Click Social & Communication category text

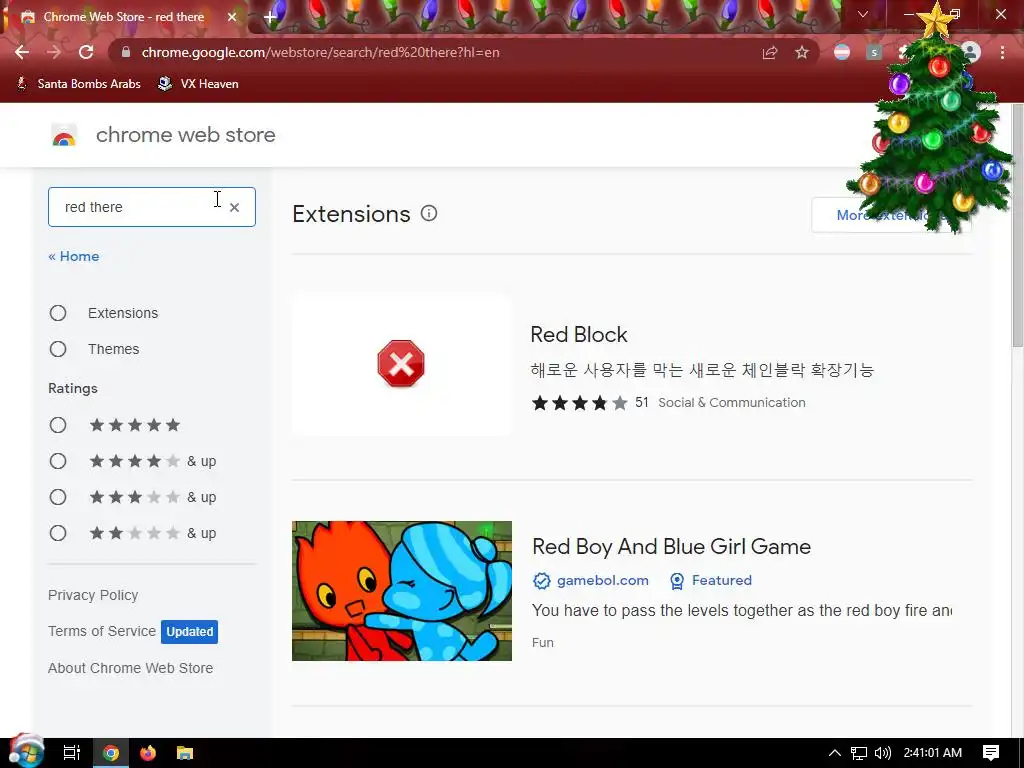coord(731,402)
